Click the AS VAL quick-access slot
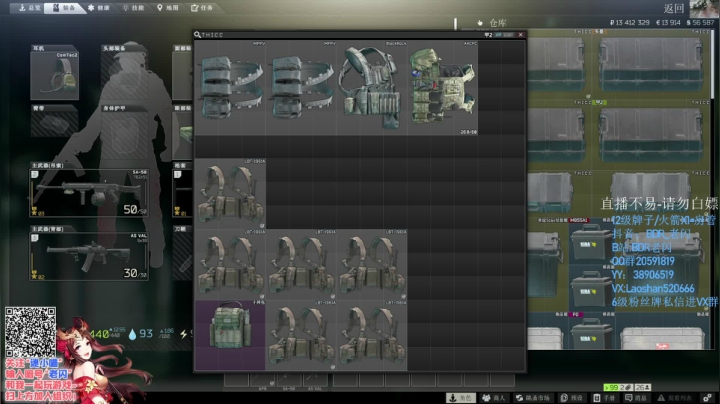 (x=315, y=381)
